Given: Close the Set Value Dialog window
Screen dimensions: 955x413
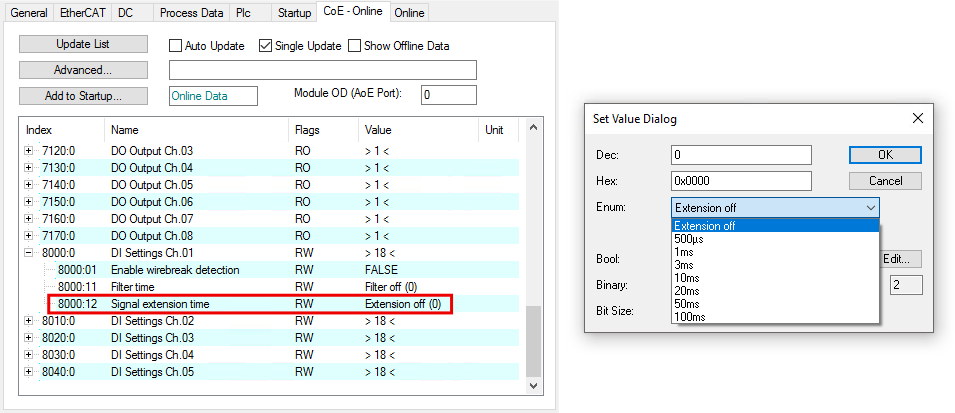Looking at the screenshot, I should tap(918, 118).
